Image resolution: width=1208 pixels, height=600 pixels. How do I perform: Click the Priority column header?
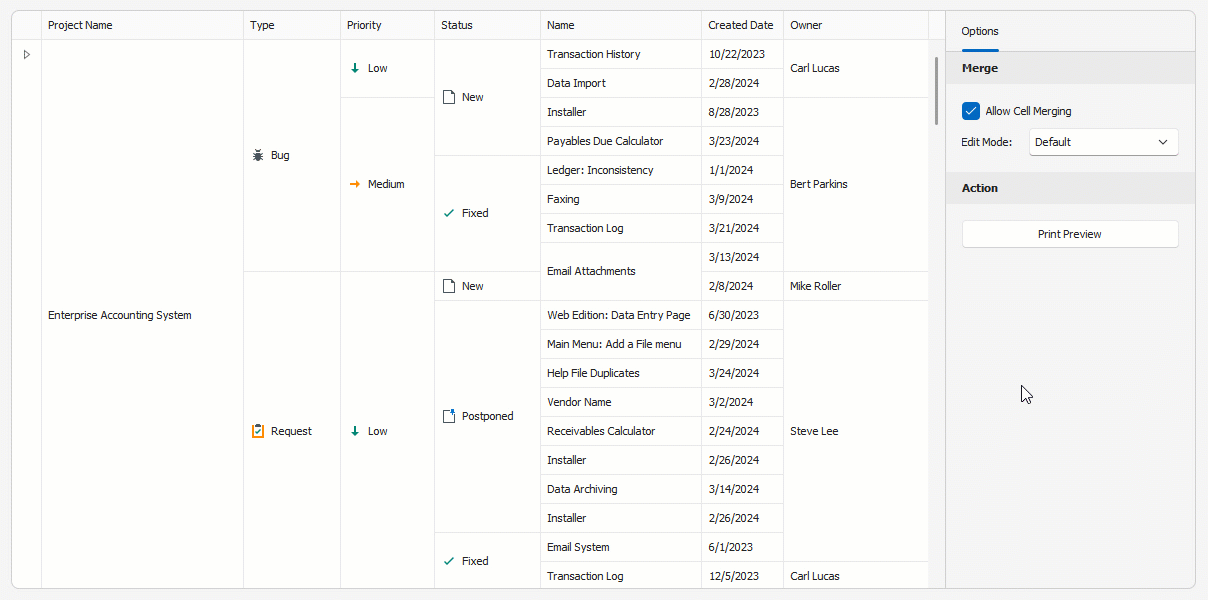click(388, 25)
